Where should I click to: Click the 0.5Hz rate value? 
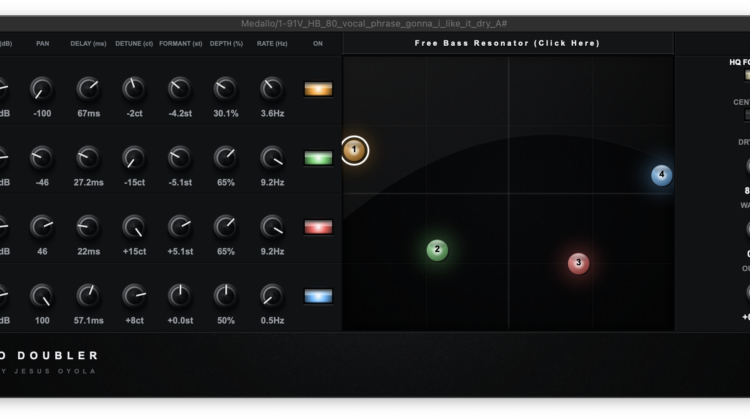(x=272, y=321)
